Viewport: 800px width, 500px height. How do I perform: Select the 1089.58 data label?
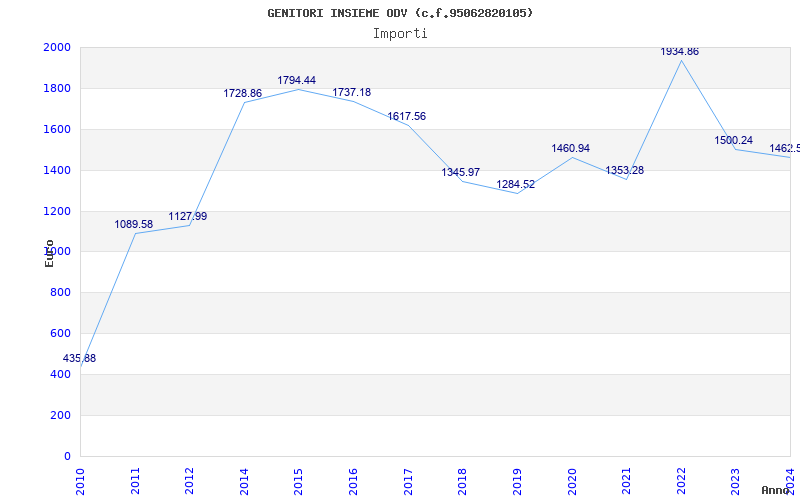(133, 224)
